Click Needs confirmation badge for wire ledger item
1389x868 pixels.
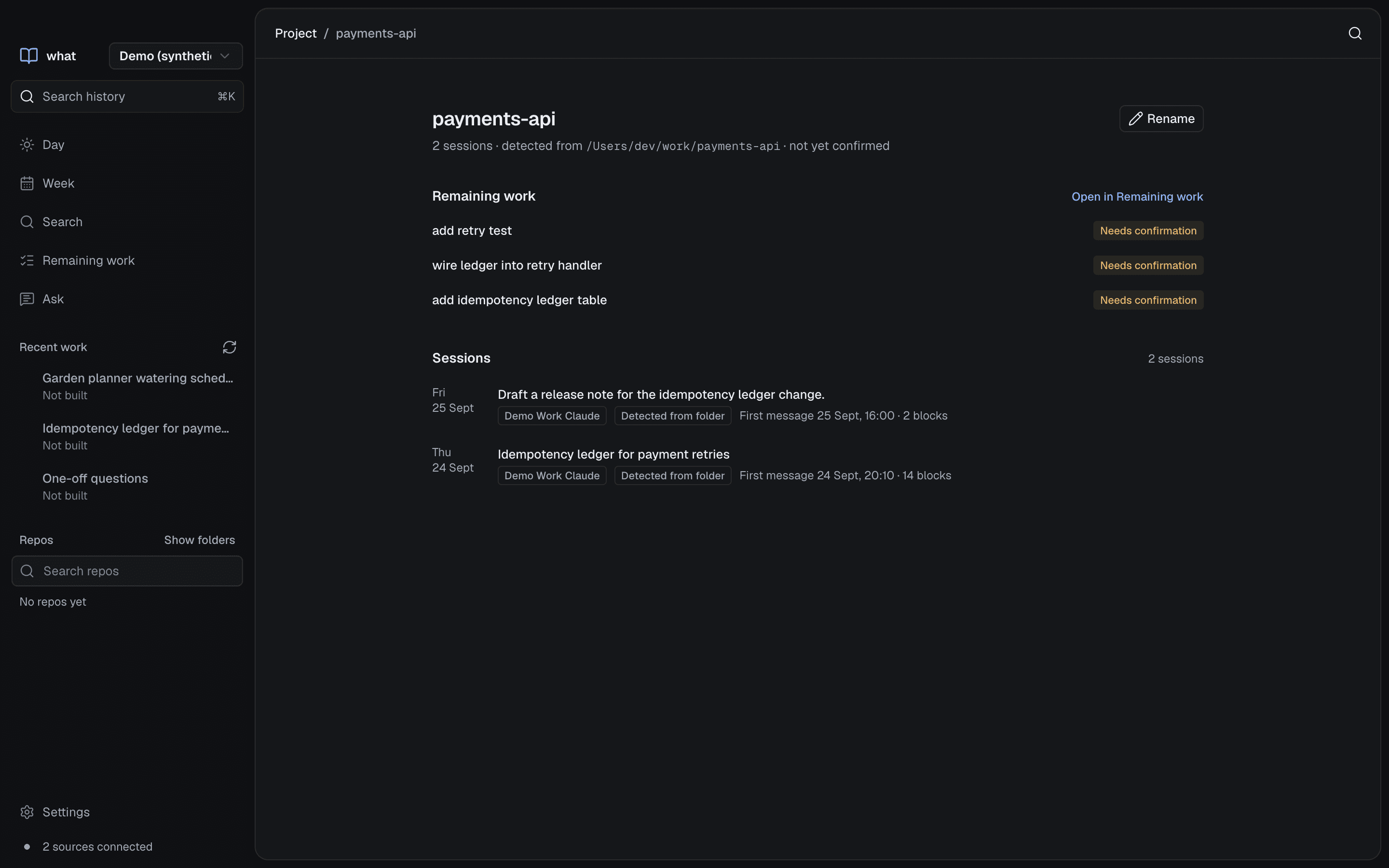click(1148, 265)
